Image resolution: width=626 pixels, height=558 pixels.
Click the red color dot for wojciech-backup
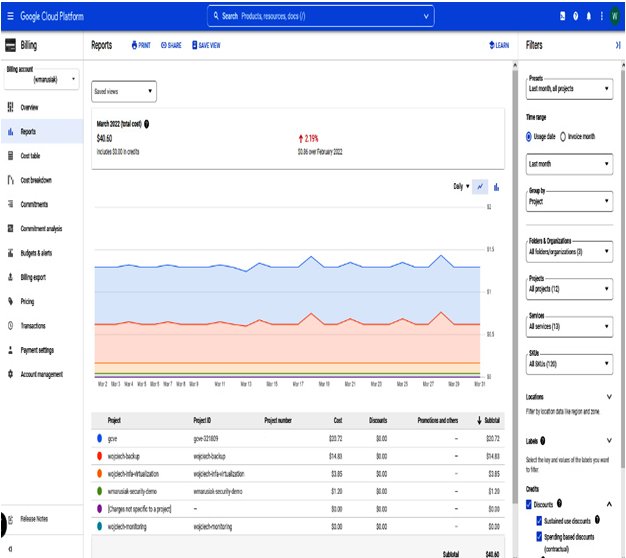pyautogui.click(x=99, y=456)
